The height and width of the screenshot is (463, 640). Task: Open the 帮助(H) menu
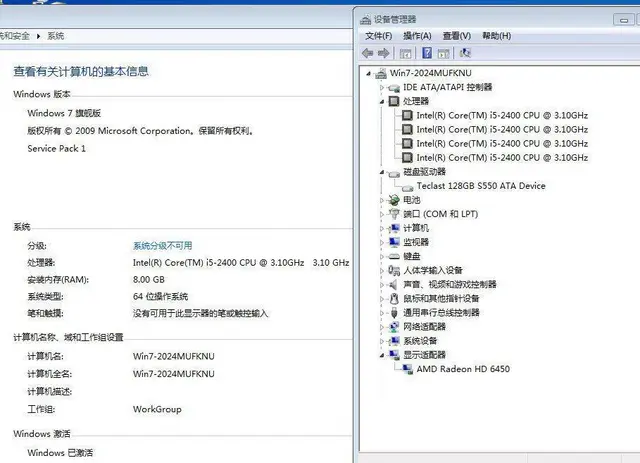[x=496, y=36]
